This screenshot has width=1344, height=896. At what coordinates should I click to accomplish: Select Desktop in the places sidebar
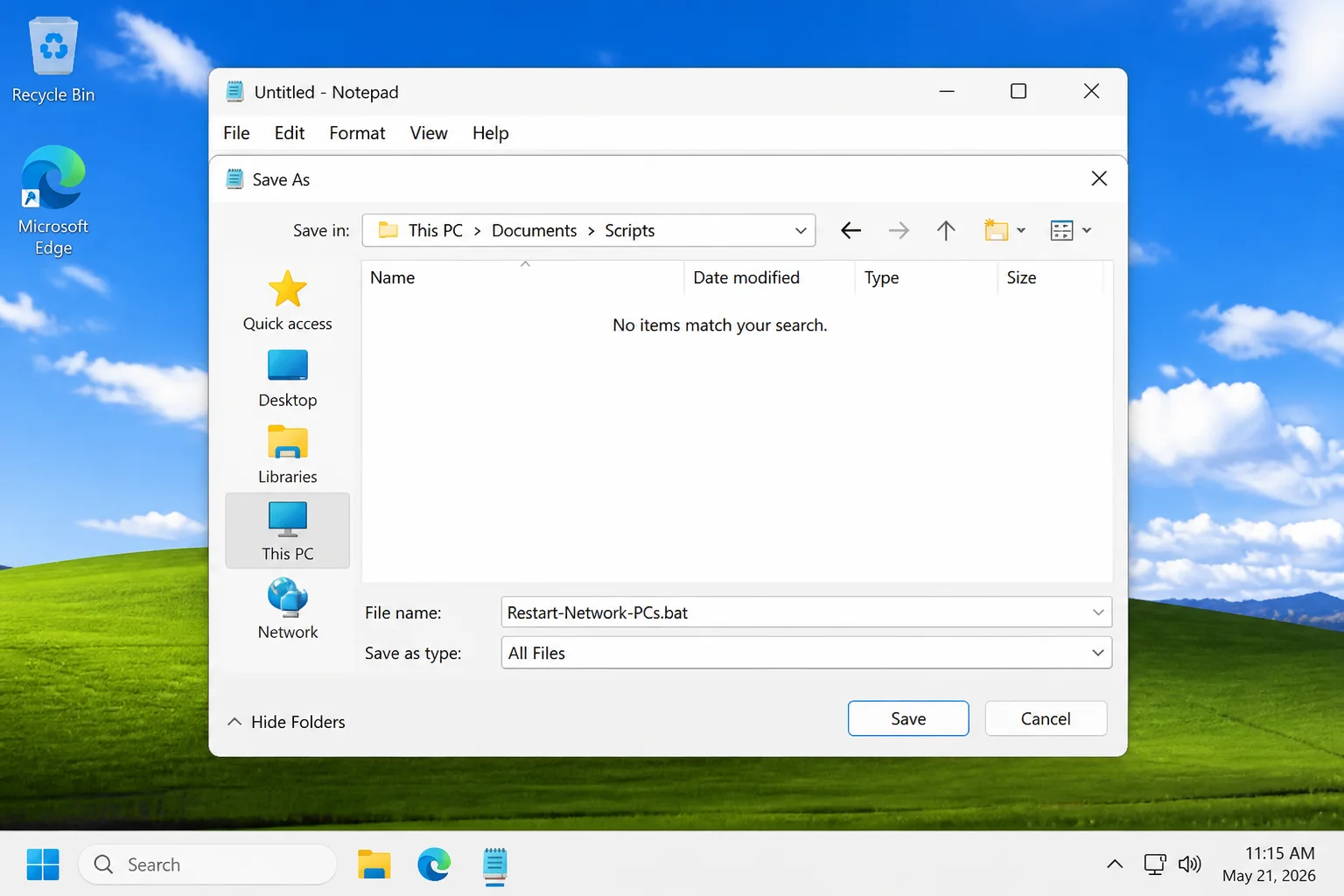tap(287, 378)
